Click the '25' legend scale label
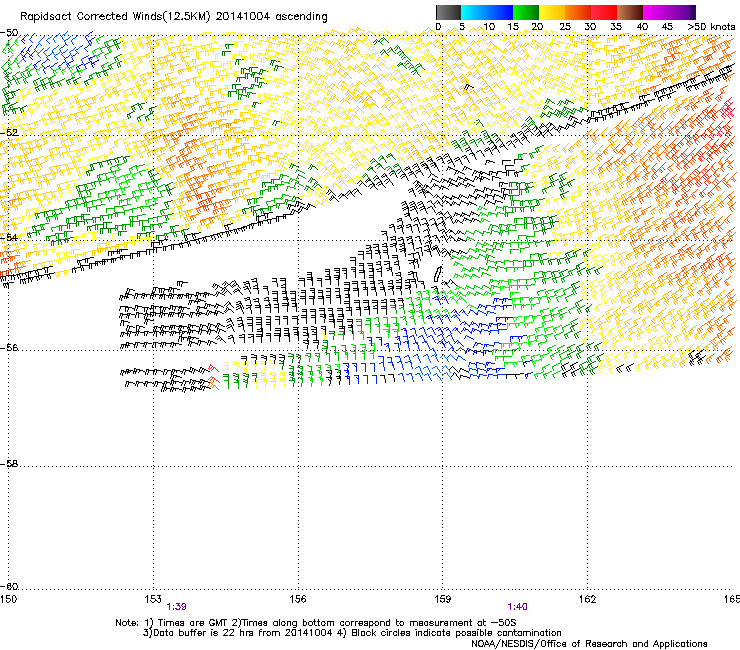This screenshot has height=650, width=740. pos(564,27)
